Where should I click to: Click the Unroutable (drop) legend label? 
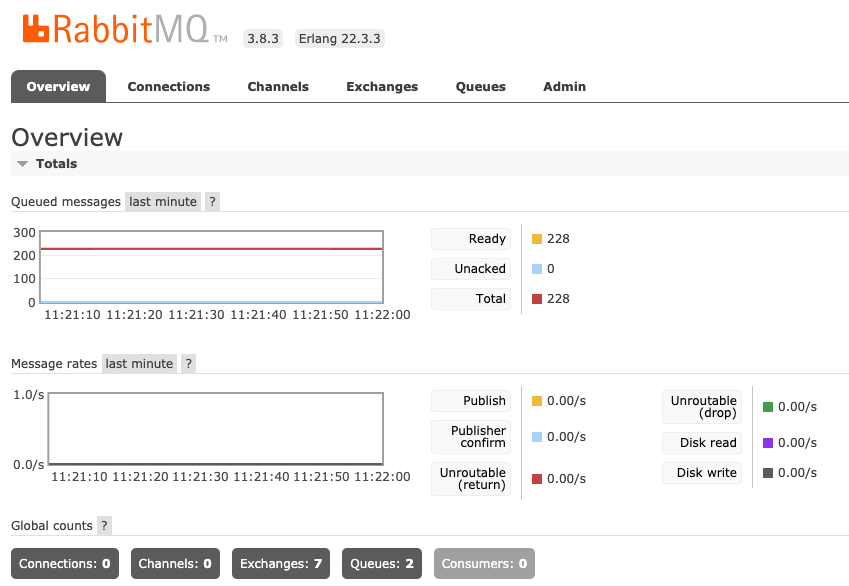(x=702, y=407)
